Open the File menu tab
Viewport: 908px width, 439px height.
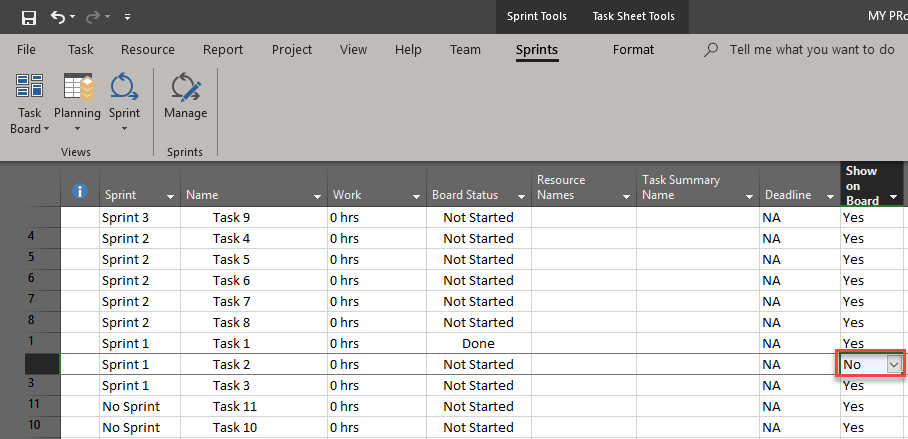(x=27, y=49)
